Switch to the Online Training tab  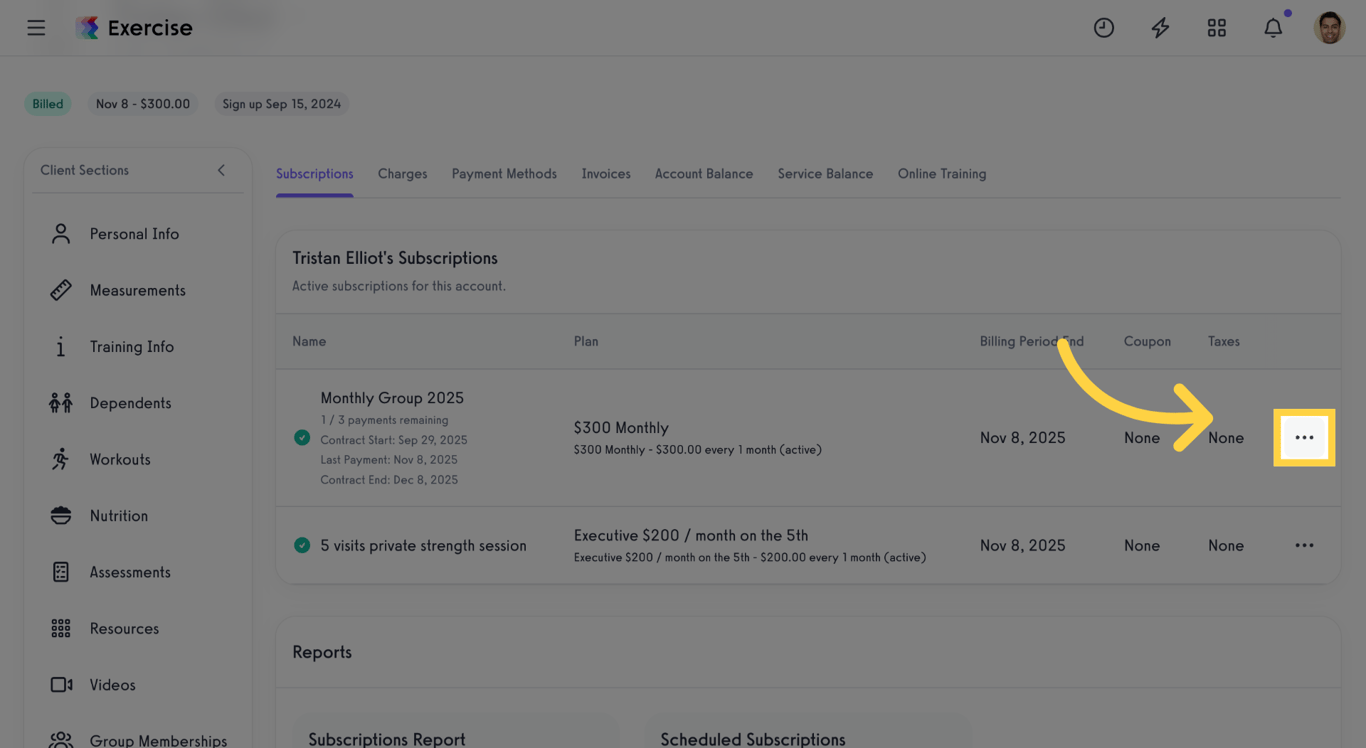pos(941,173)
